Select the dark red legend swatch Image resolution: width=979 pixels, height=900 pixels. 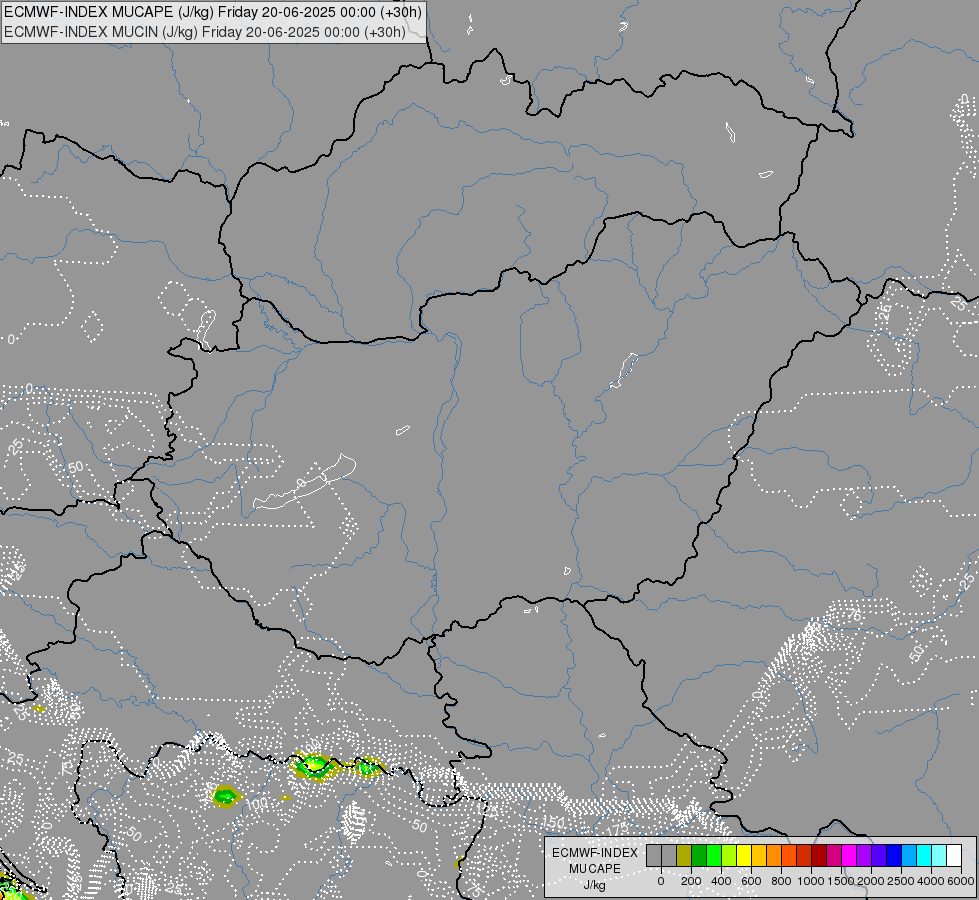[x=820, y=855]
